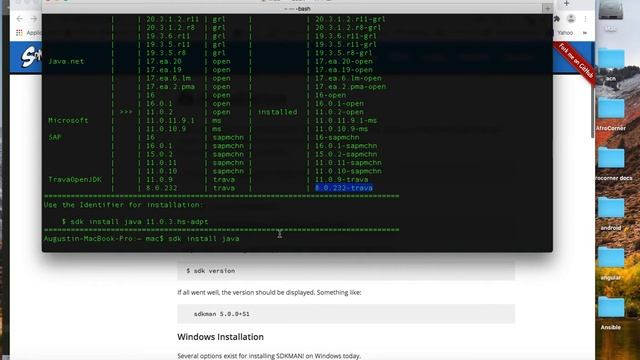Viewport: 640px width, 360px height.
Task: Click the 'sdkman 5.0.0+51' code block
Action: [x=346, y=314]
